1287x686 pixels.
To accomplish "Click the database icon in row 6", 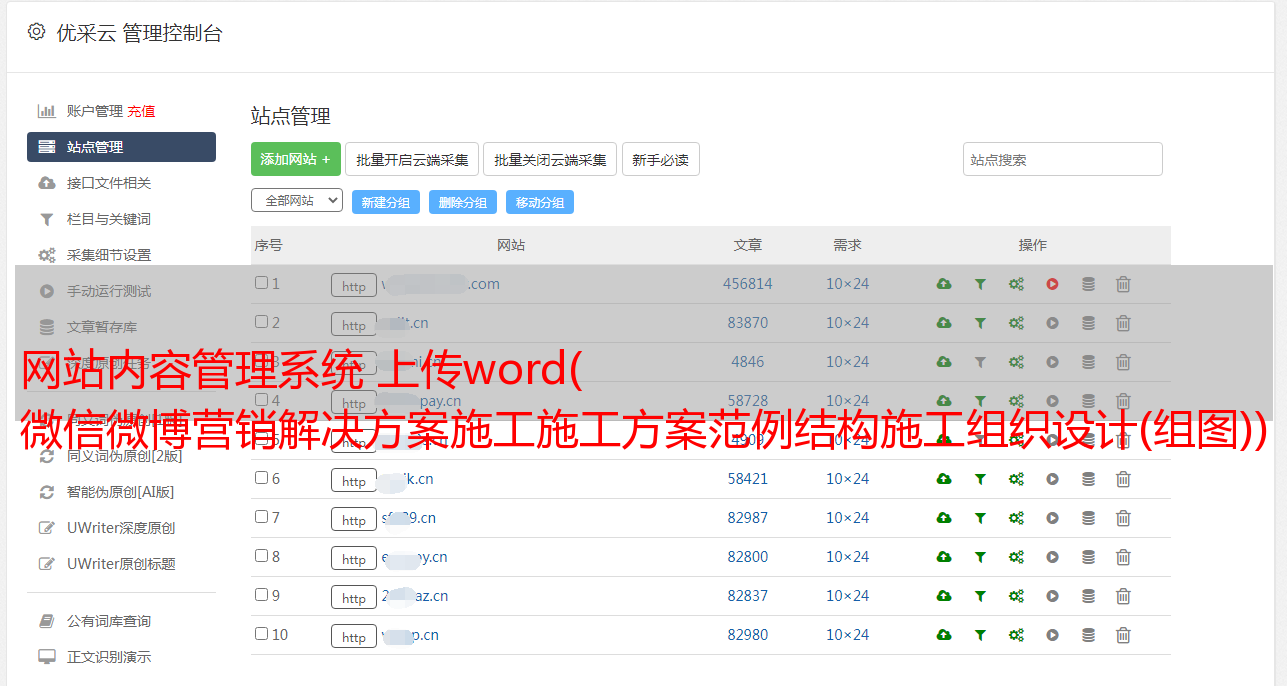I will pos(1088,479).
